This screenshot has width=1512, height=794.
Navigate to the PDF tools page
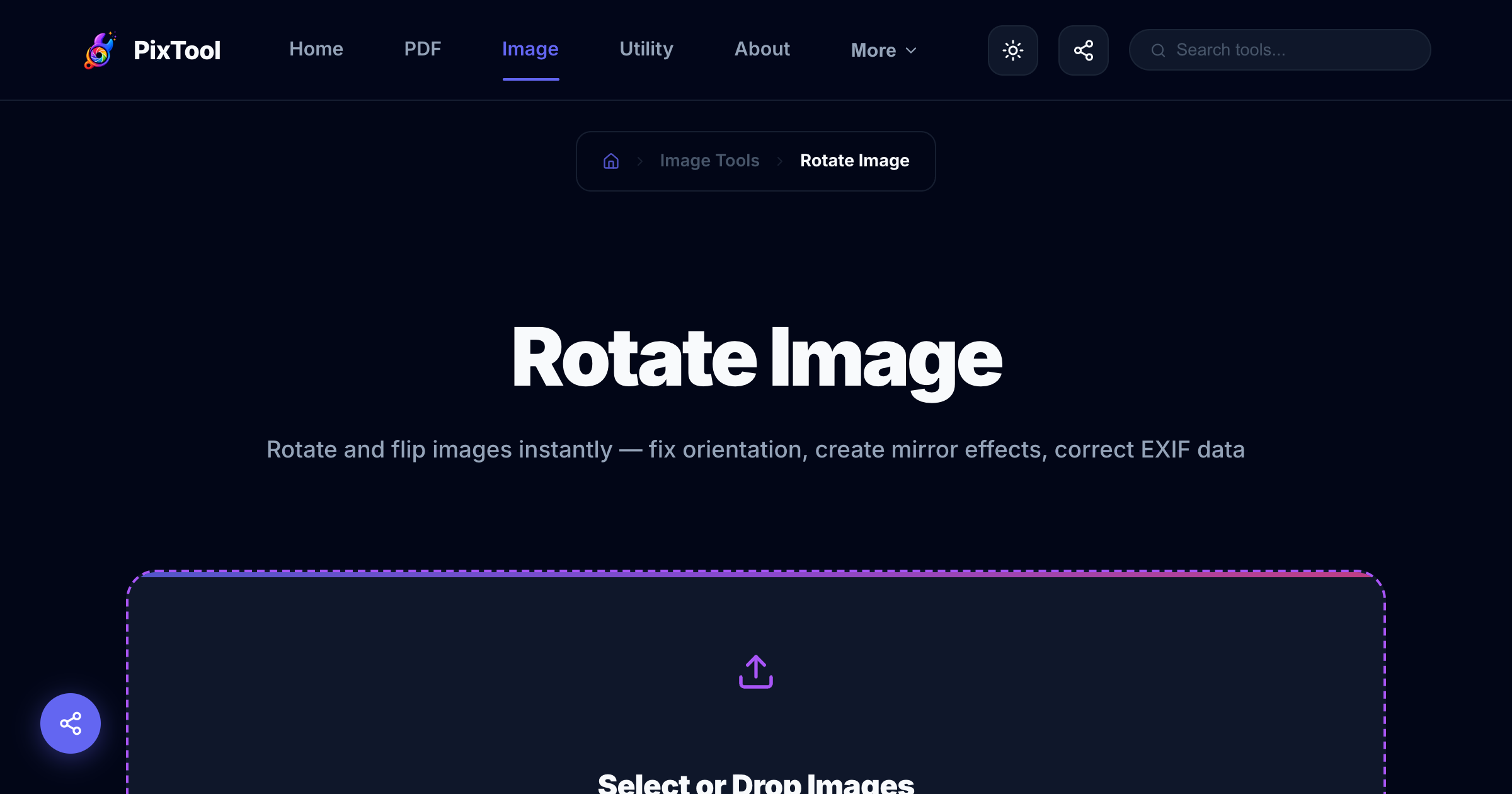coord(423,49)
